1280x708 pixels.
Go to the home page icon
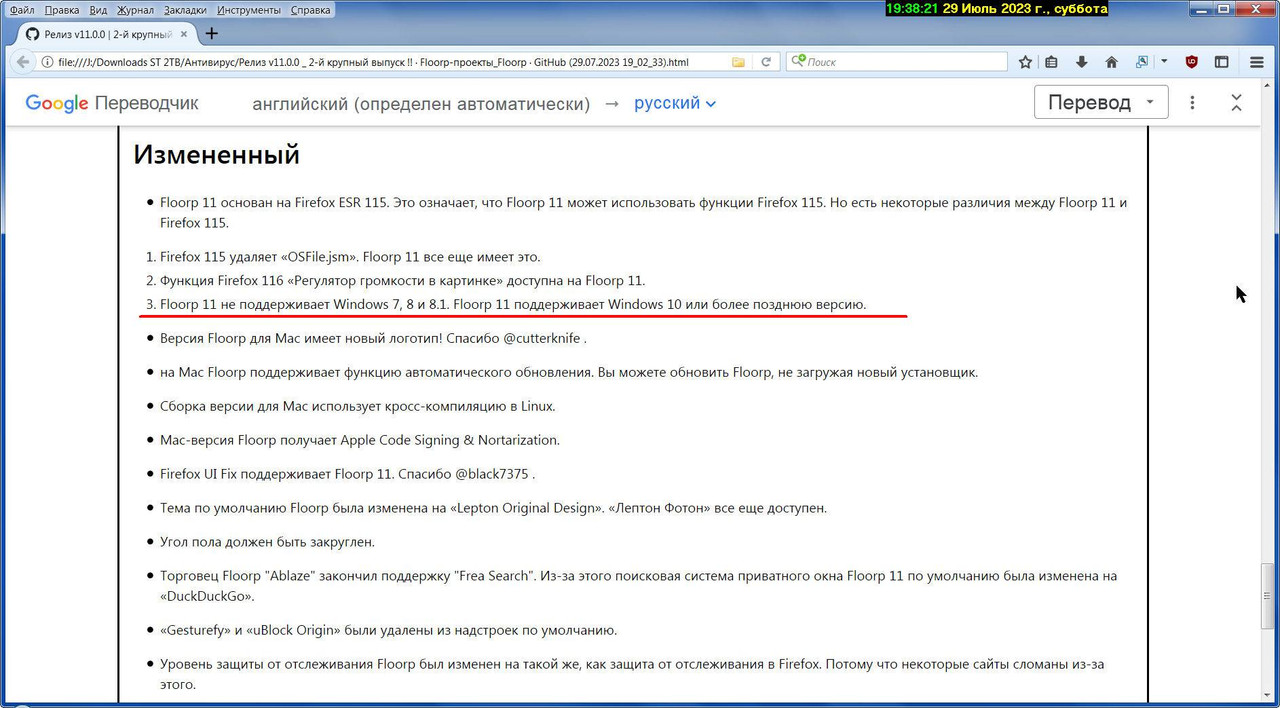(x=1111, y=62)
